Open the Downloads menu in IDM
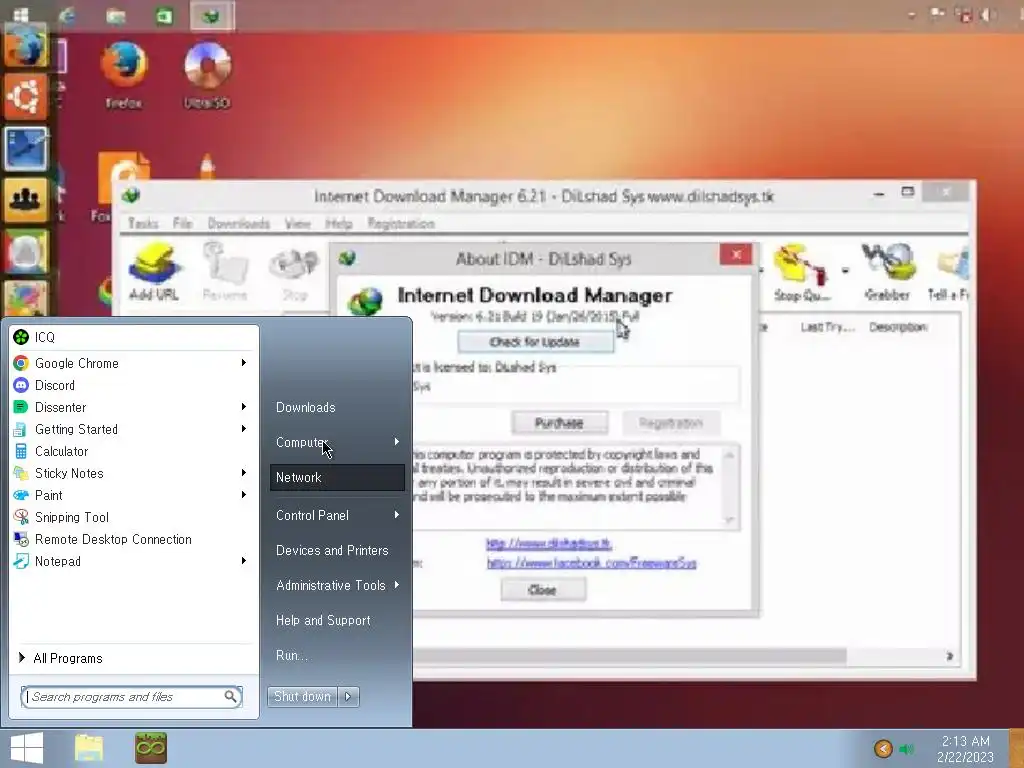The image size is (1024, 768). (x=238, y=223)
